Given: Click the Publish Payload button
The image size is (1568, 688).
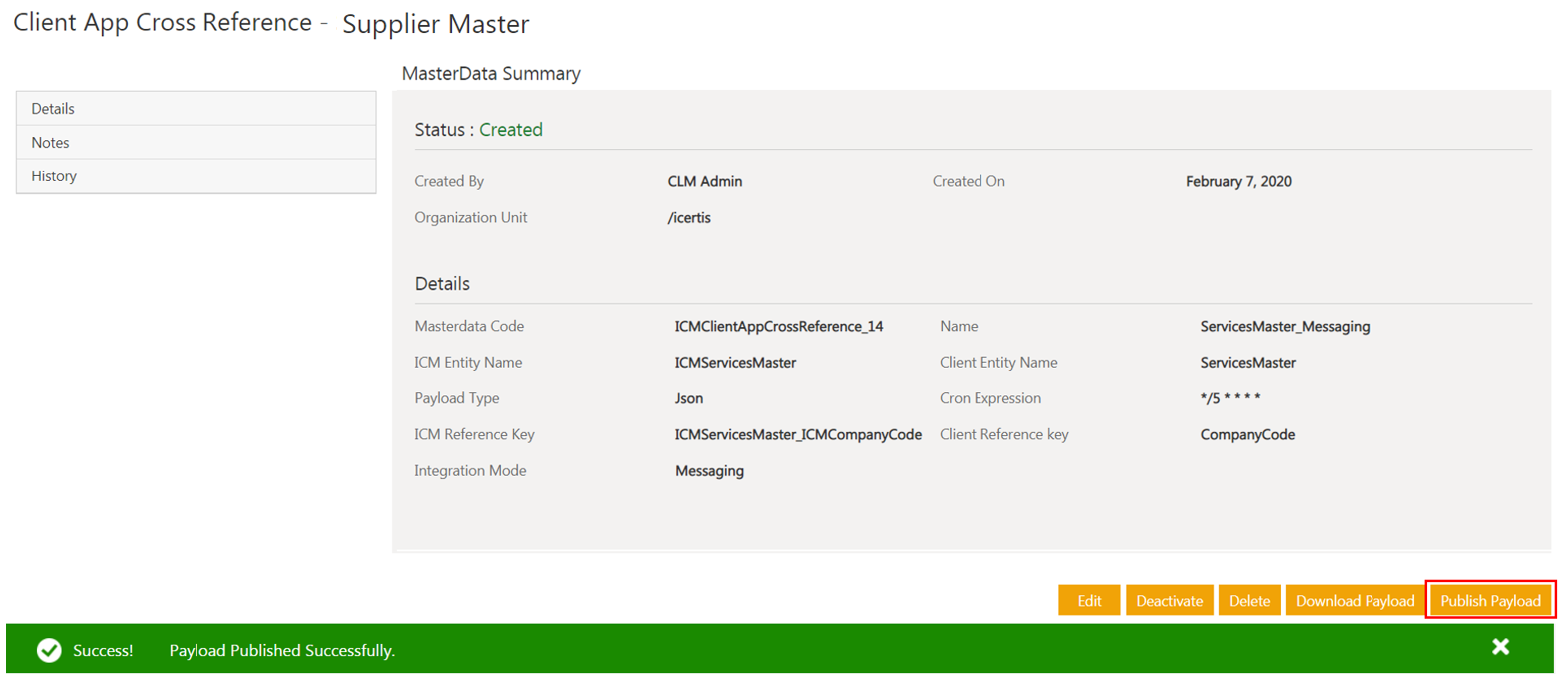Looking at the screenshot, I should tap(1490, 601).
